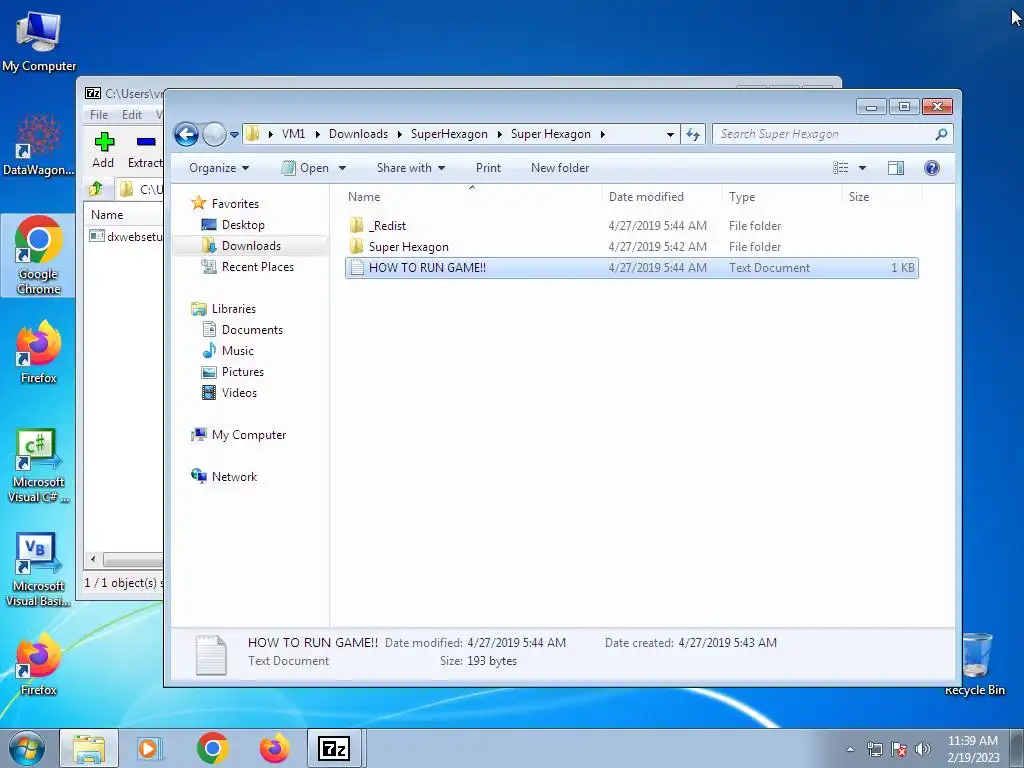The image size is (1024, 768).
Task: Click 7-Zip horizontal scrollbar left arrow
Action: point(93,560)
